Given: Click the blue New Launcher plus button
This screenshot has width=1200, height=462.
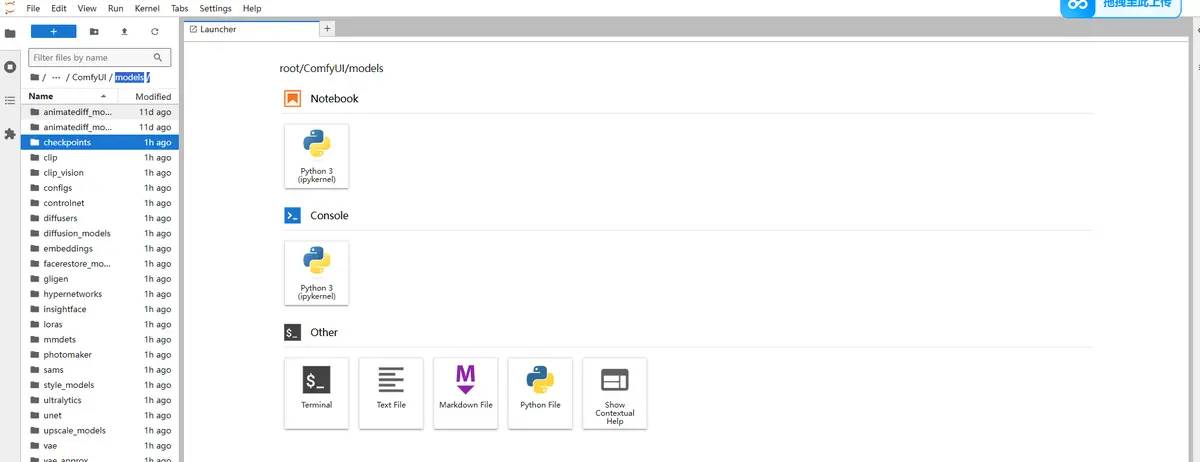Looking at the screenshot, I should pos(53,31).
